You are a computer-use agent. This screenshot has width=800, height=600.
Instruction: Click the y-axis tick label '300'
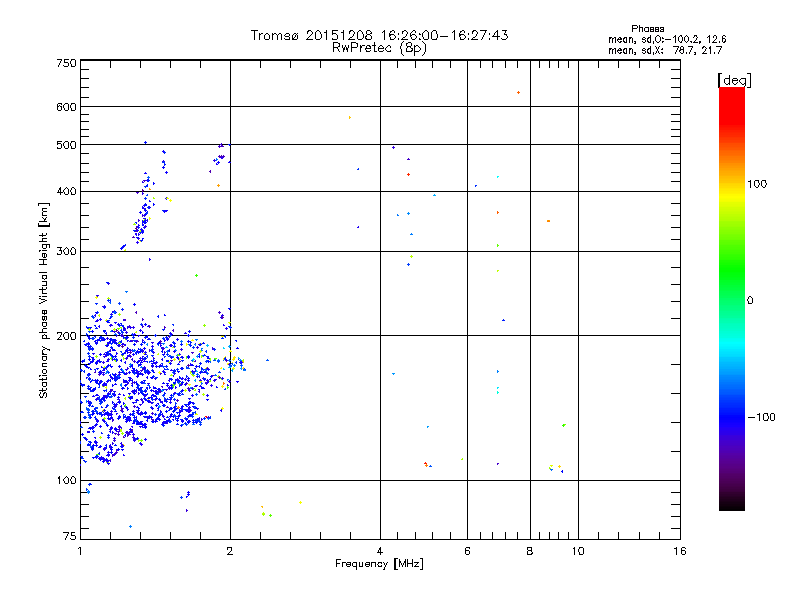pos(66,252)
